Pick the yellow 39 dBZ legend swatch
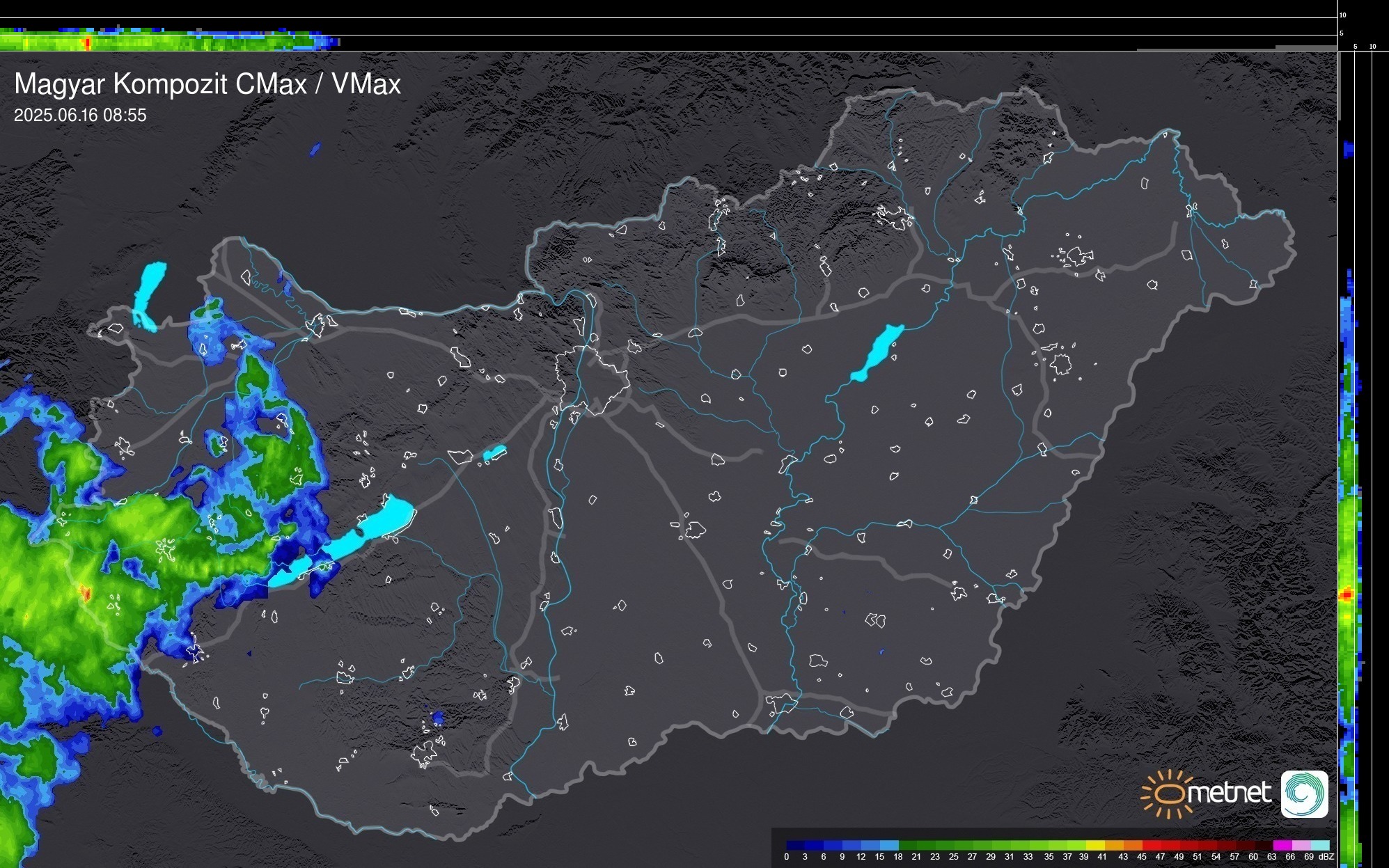Viewport: 1389px width, 868px height. click(x=1095, y=846)
